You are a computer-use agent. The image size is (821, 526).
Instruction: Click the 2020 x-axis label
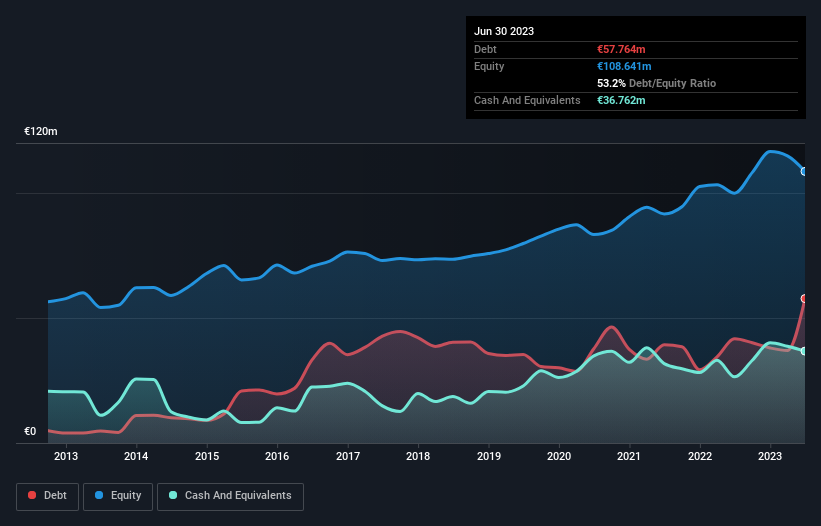pyautogui.click(x=559, y=456)
